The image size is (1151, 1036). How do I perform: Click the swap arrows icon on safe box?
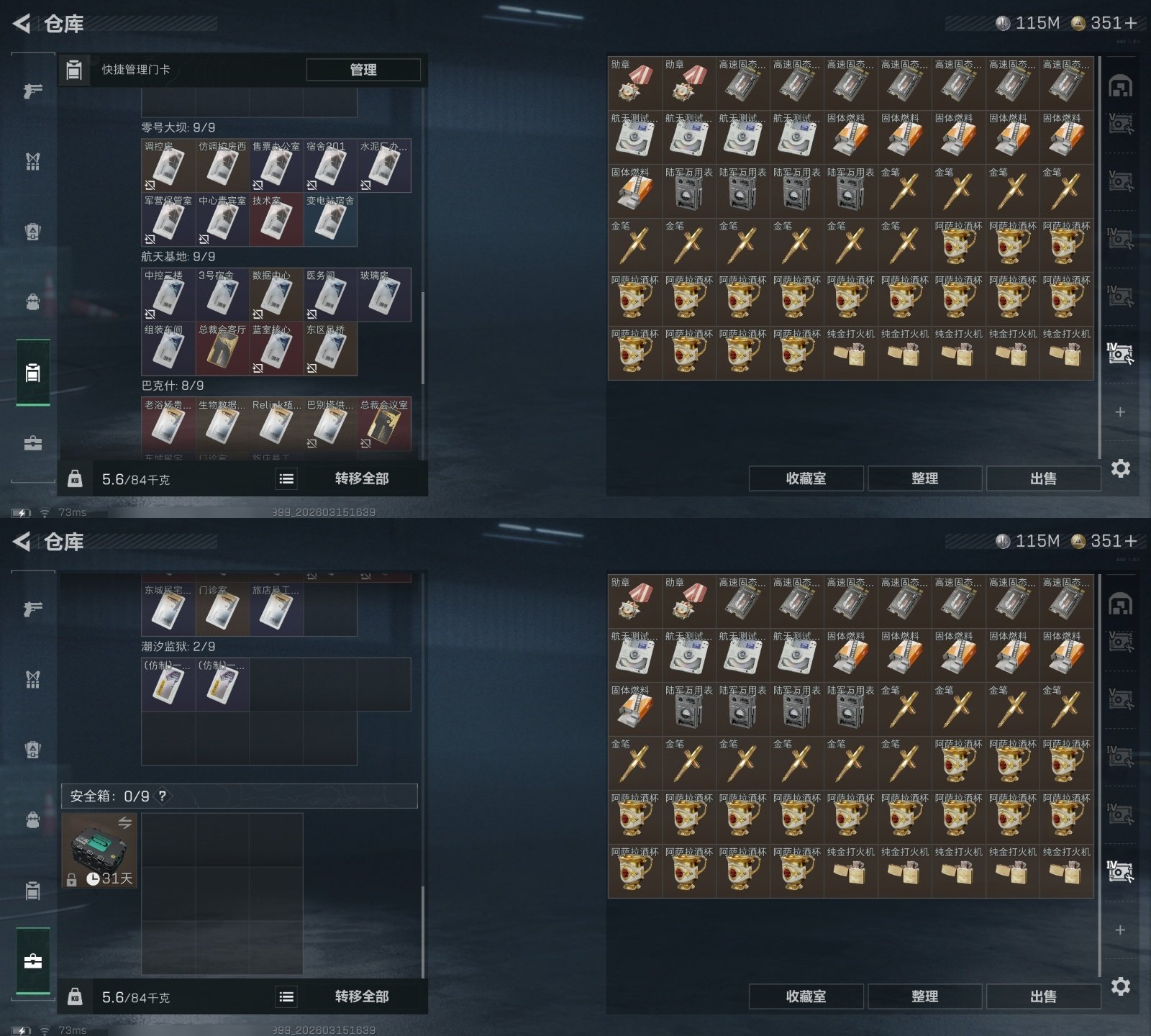[124, 822]
